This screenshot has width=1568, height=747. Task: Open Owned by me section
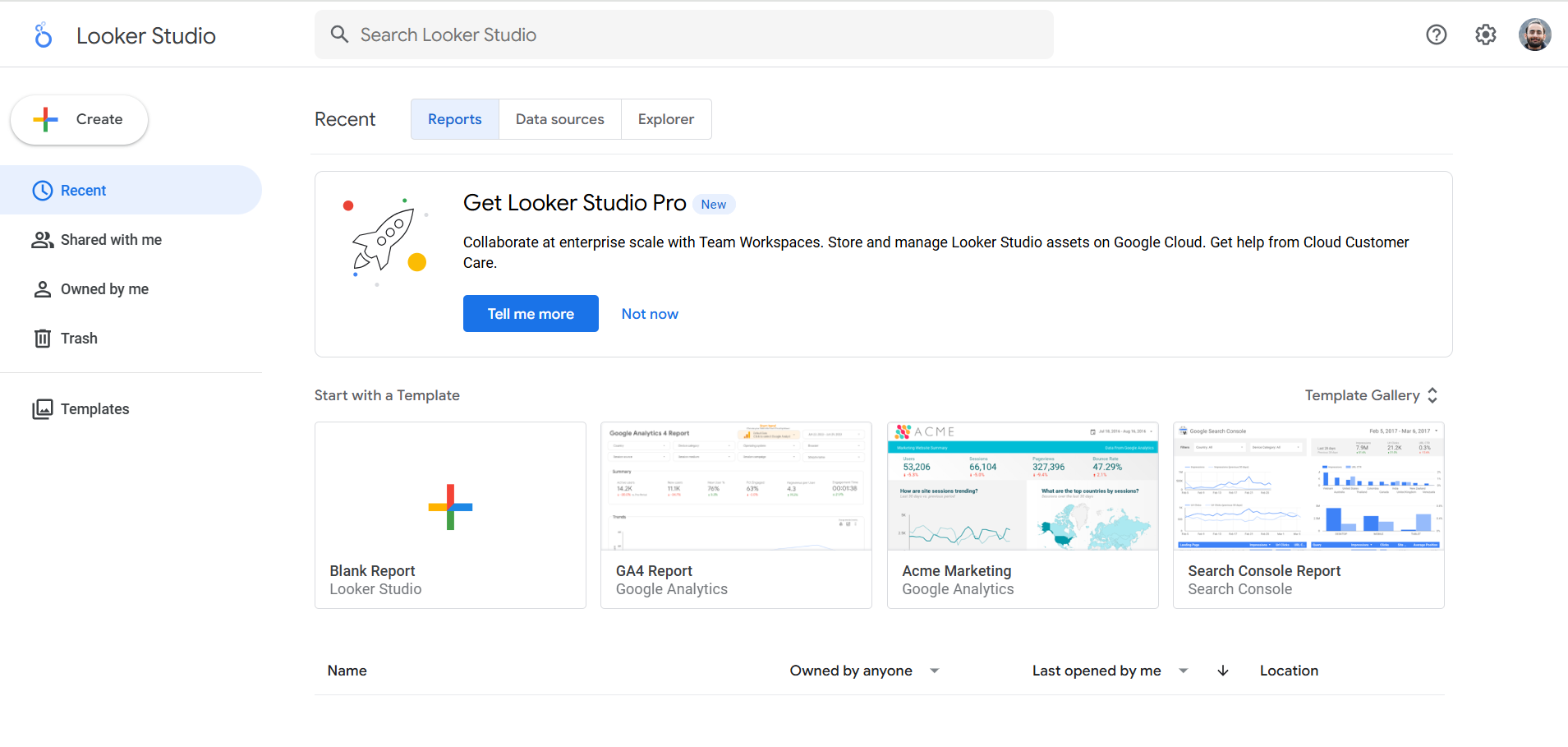click(x=131, y=289)
